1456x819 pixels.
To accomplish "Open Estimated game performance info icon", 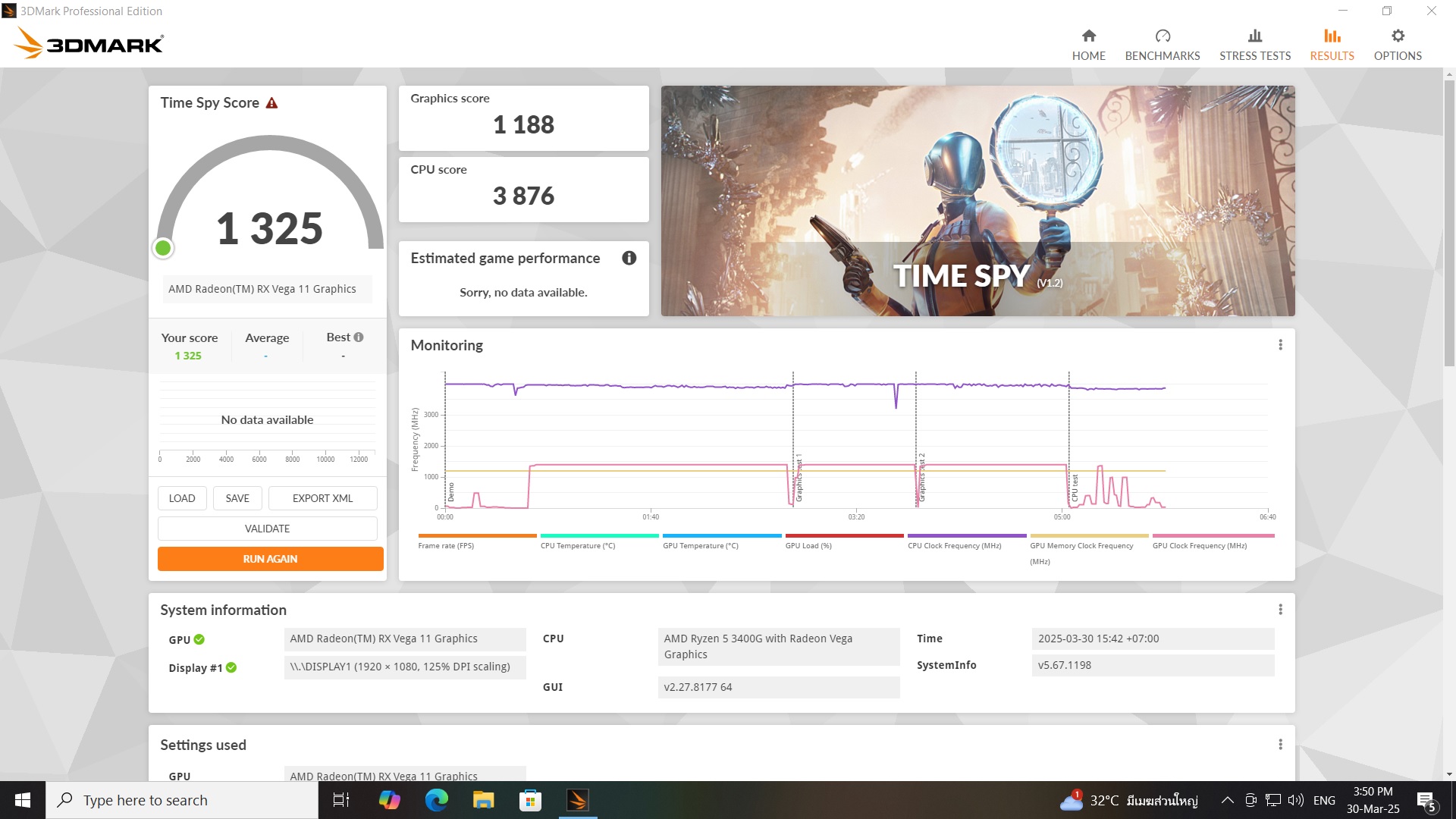I will tap(629, 258).
